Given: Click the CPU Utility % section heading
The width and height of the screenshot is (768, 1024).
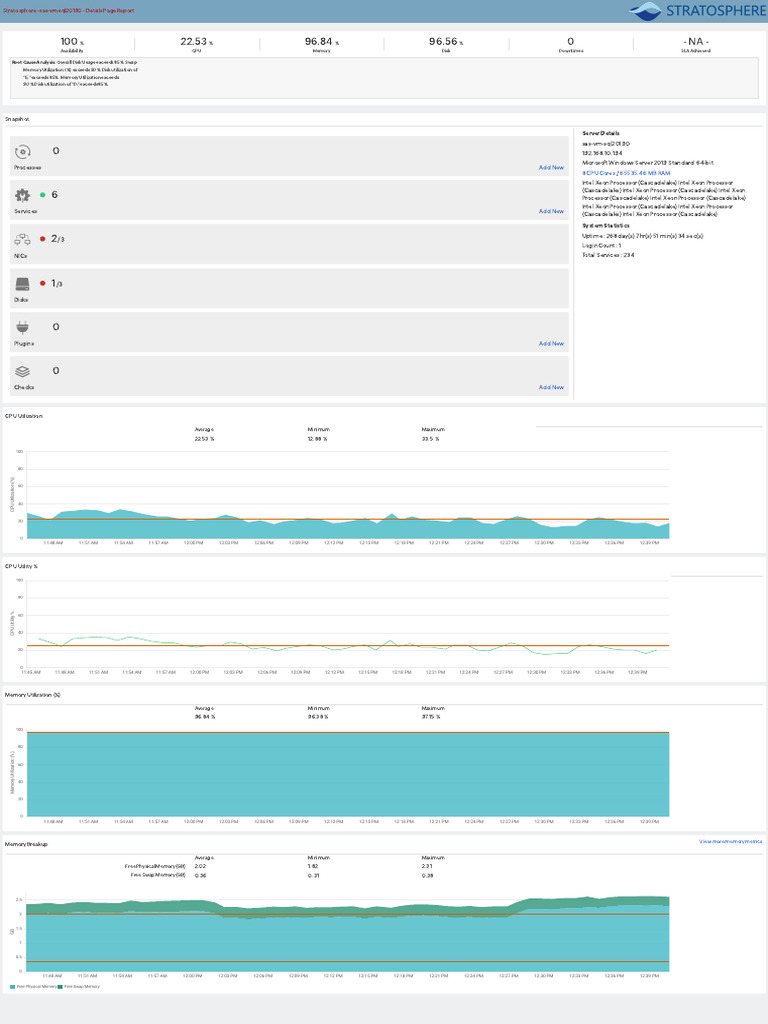Looking at the screenshot, I should [x=22, y=566].
